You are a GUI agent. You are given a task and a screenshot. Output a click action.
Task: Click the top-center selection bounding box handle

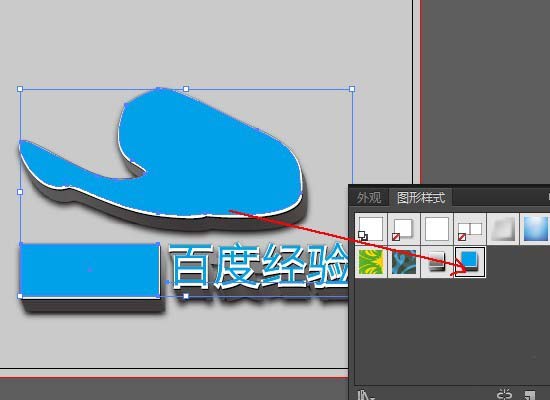[186, 89]
